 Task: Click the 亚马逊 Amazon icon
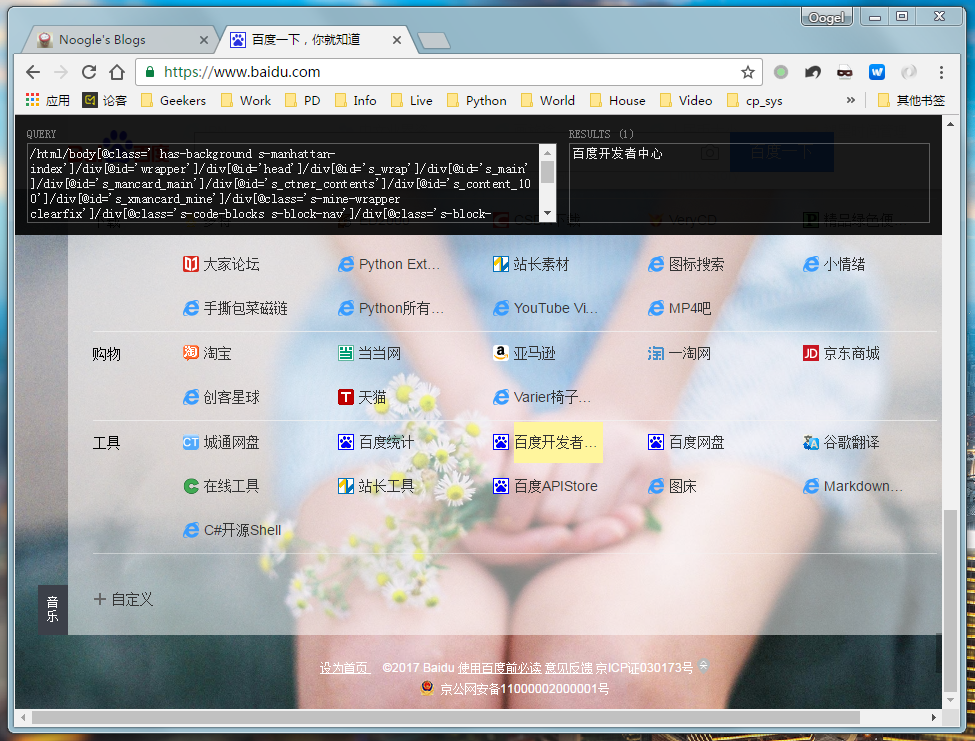500,352
